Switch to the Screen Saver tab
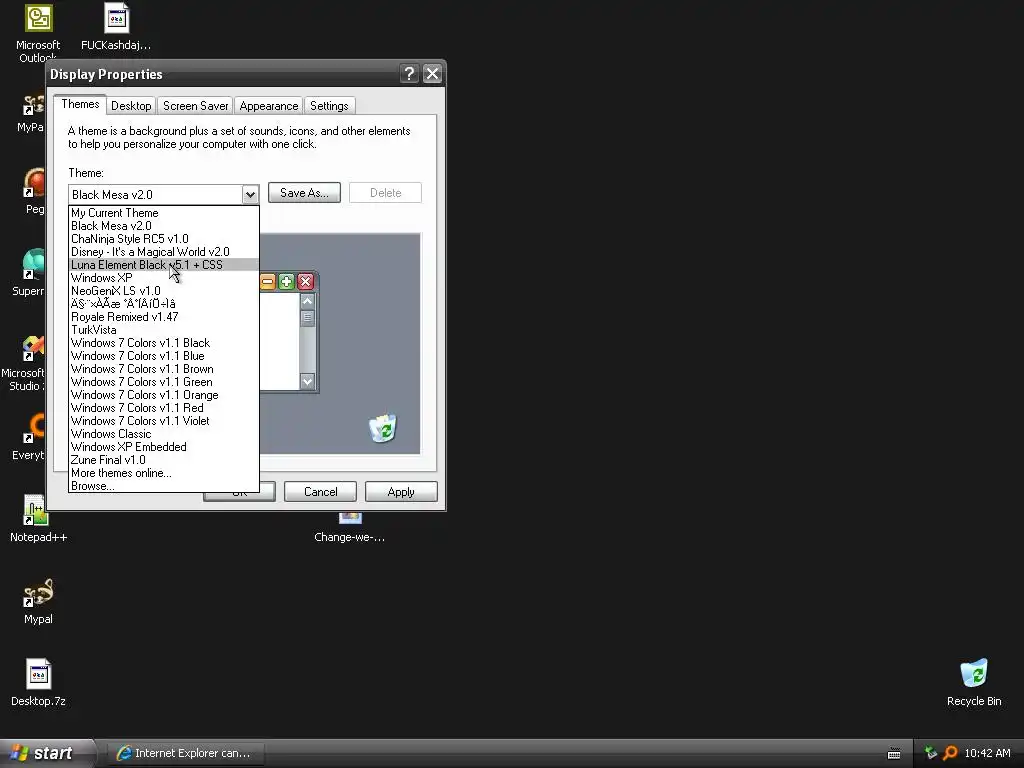This screenshot has width=1024, height=768. point(195,106)
